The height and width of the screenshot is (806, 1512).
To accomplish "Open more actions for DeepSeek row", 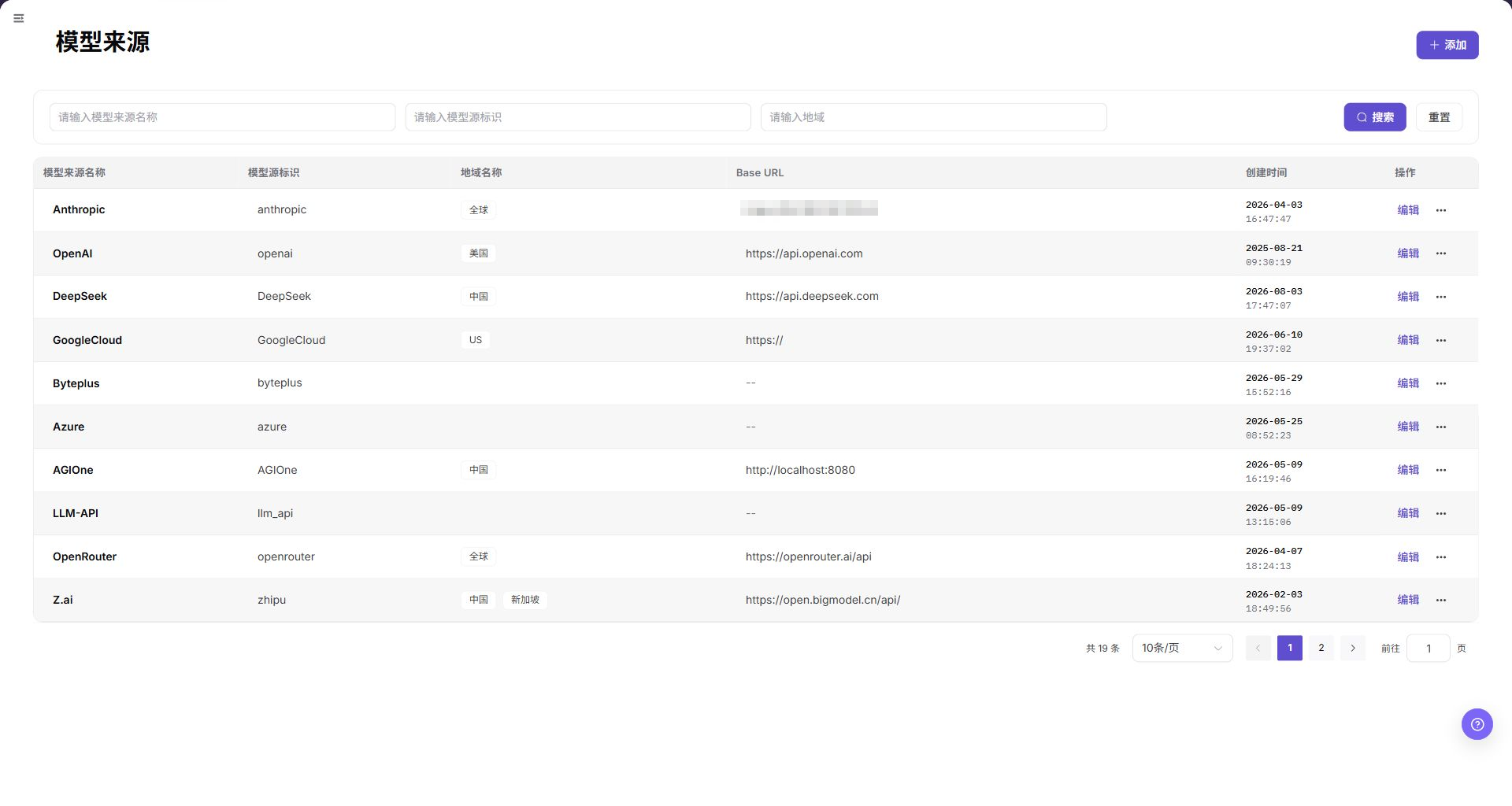I will pyautogui.click(x=1440, y=297).
